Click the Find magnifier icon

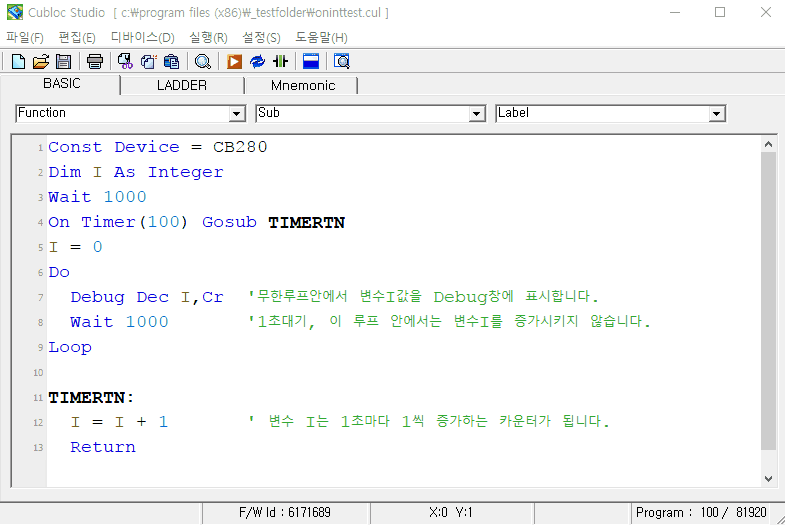pyautogui.click(x=202, y=62)
